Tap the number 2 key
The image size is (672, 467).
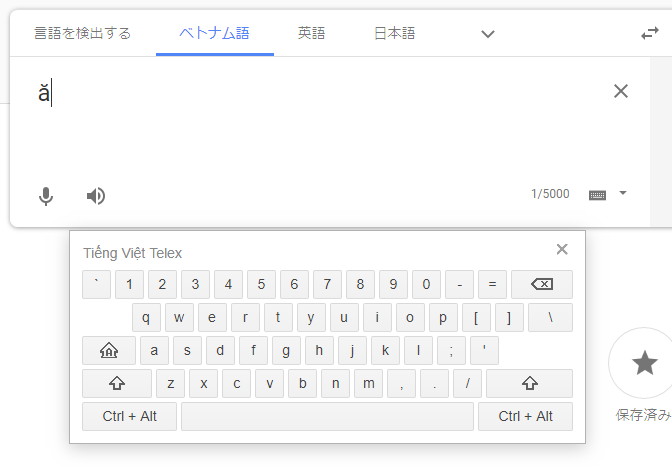pyautogui.click(x=162, y=284)
